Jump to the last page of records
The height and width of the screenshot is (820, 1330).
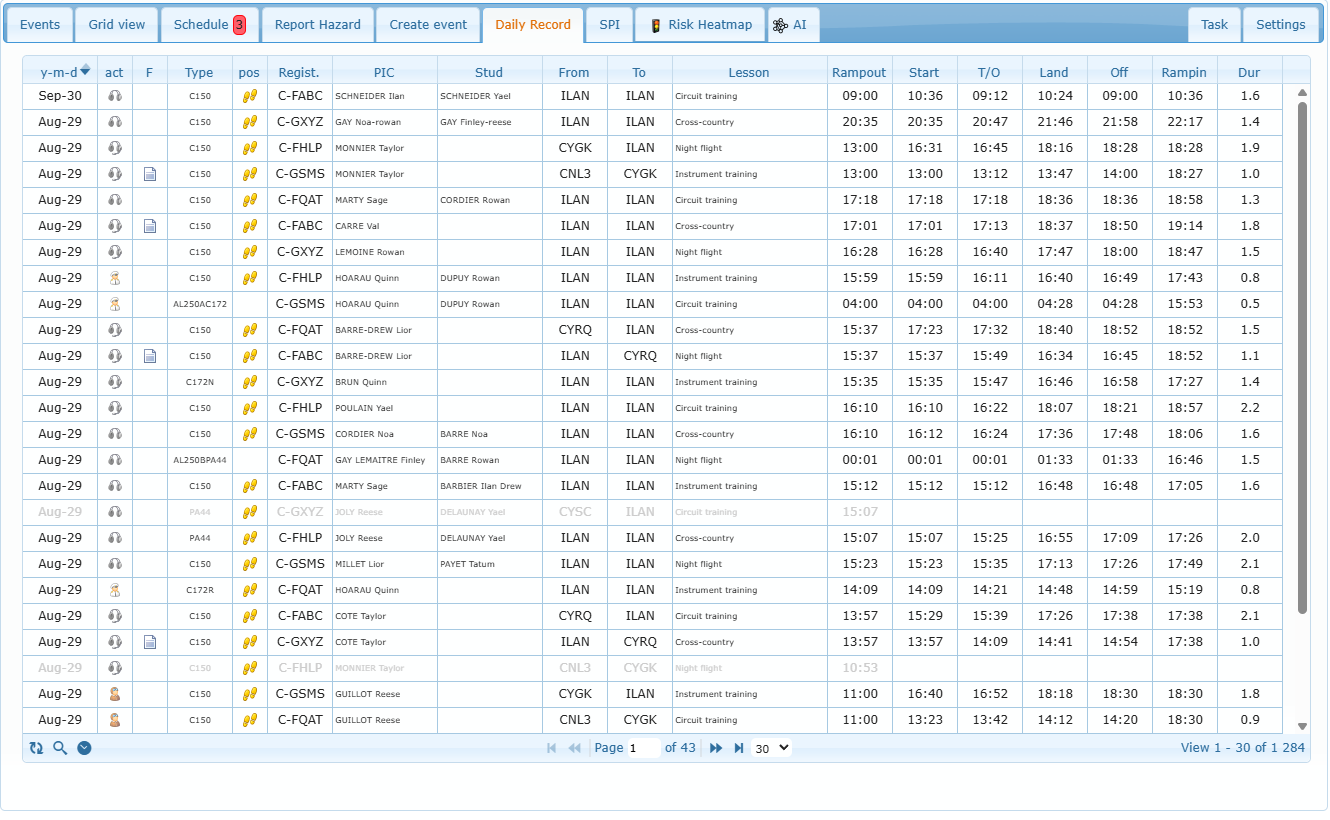pos(739,748)
